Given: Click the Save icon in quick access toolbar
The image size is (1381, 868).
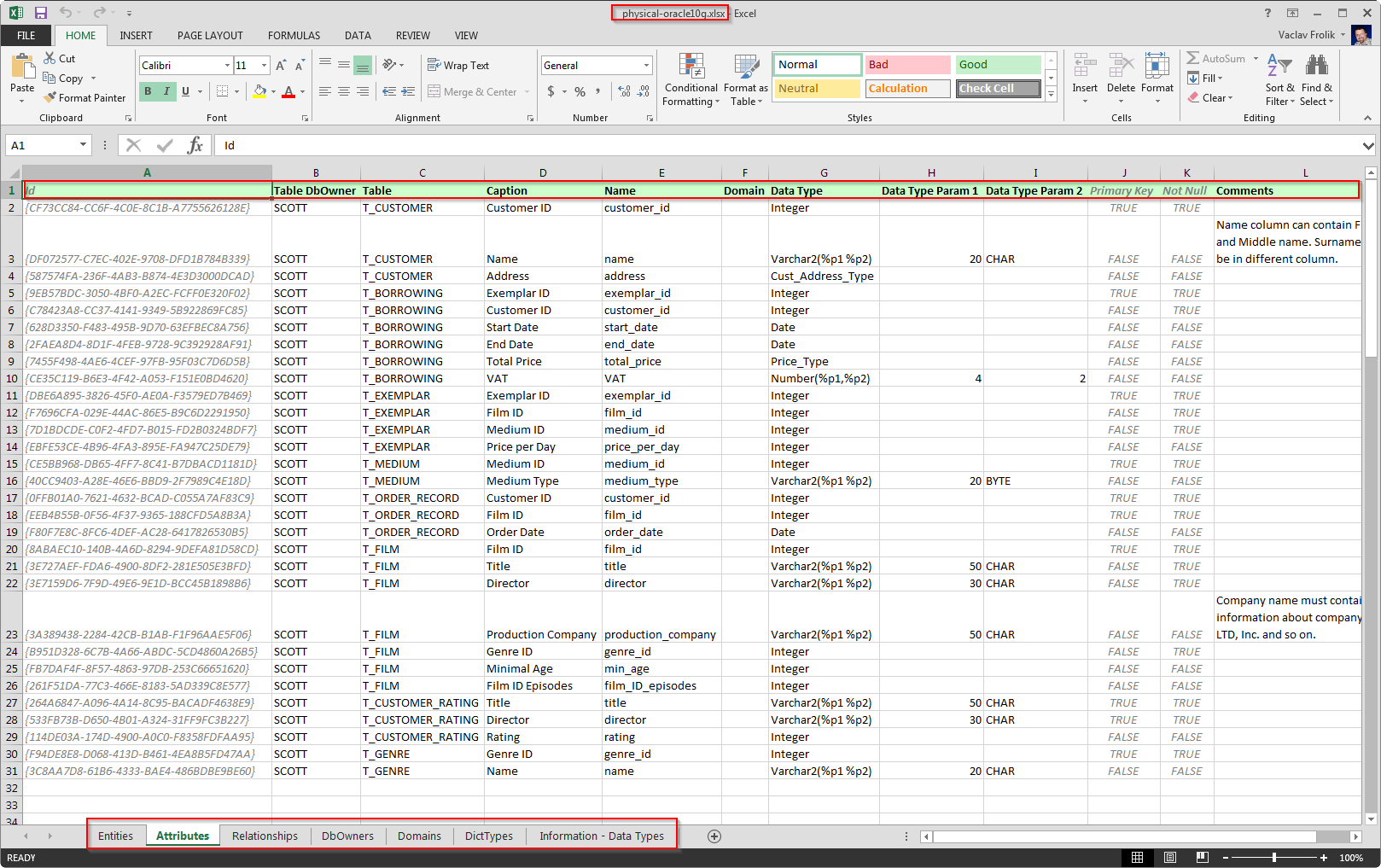Looking at the screenshot, I should (40, 13).
